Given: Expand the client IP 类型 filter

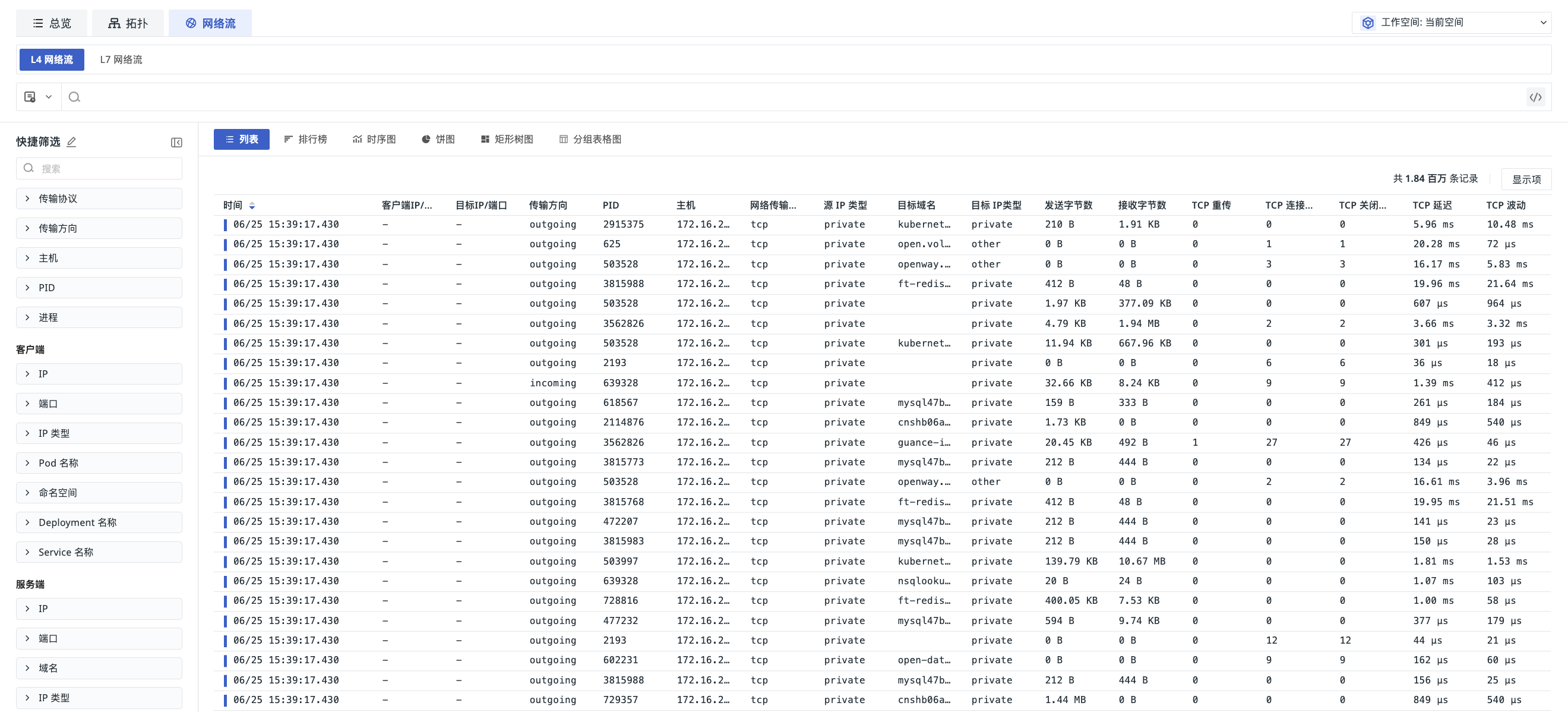Looking at the screenshot, I should pos(99,434).
